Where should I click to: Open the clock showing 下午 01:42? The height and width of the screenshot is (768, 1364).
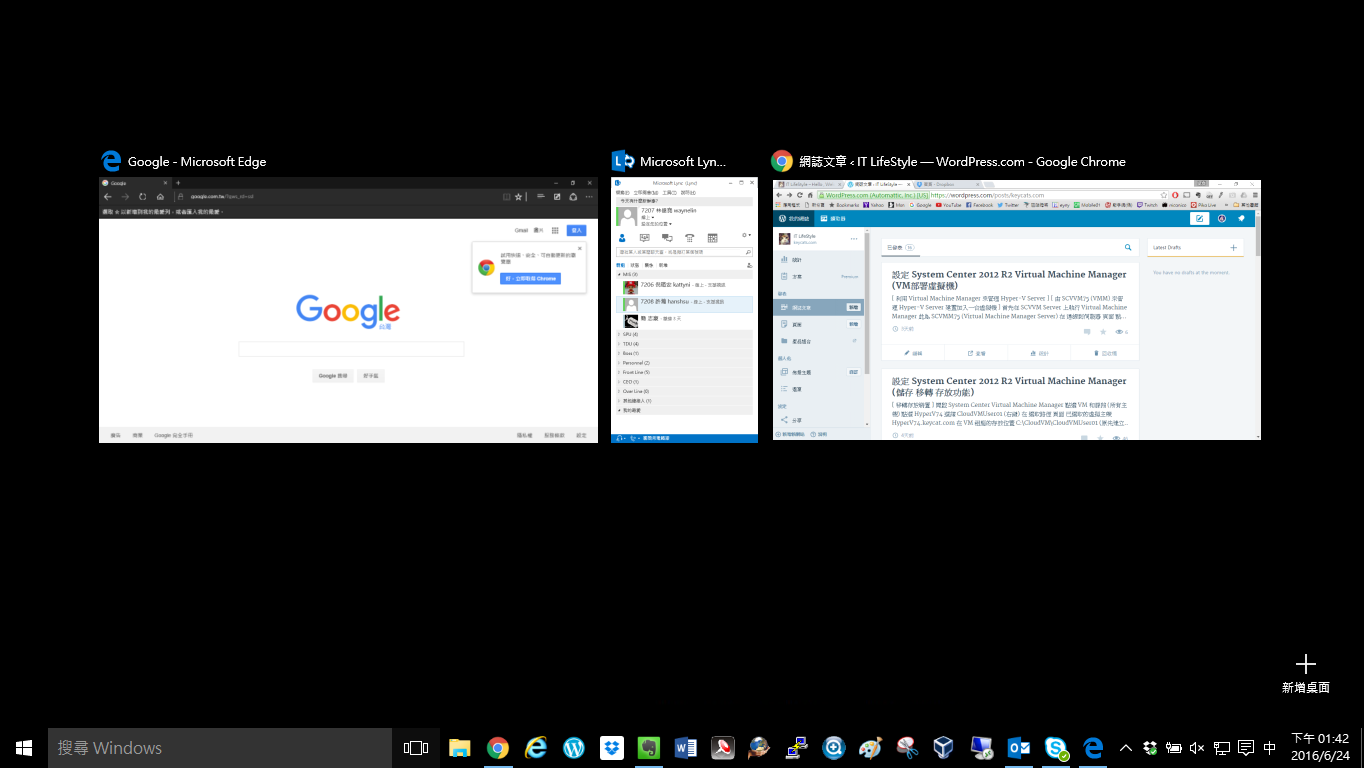pos(1320,748)
